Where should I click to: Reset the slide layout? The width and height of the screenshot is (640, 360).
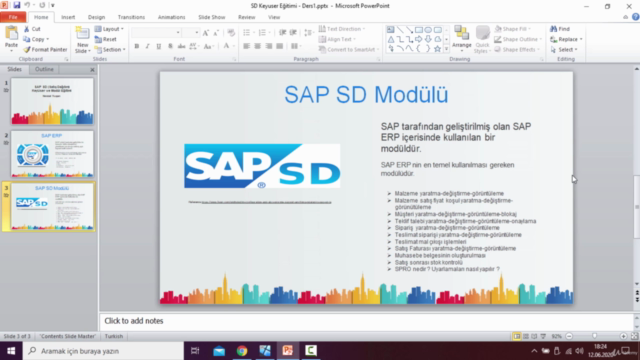[x=106, y=39]
